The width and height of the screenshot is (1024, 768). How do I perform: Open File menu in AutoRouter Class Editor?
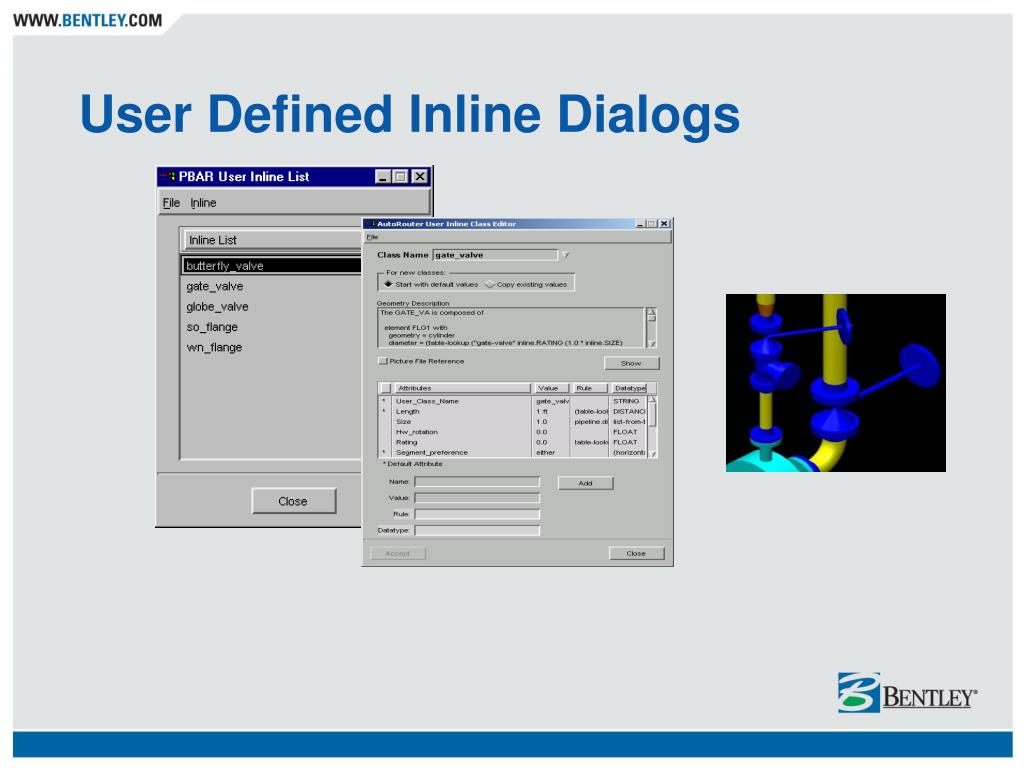[372, 236]
